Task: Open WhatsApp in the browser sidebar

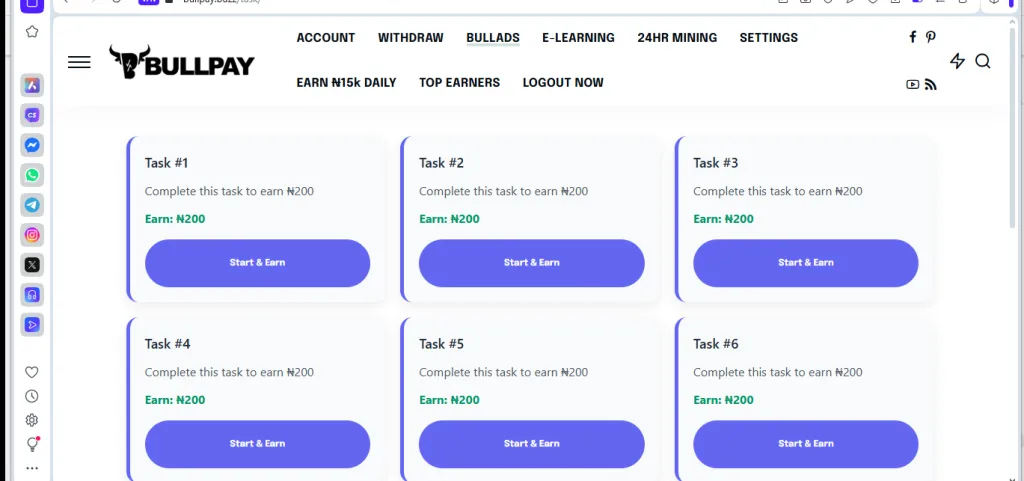Action: [32, 175]
